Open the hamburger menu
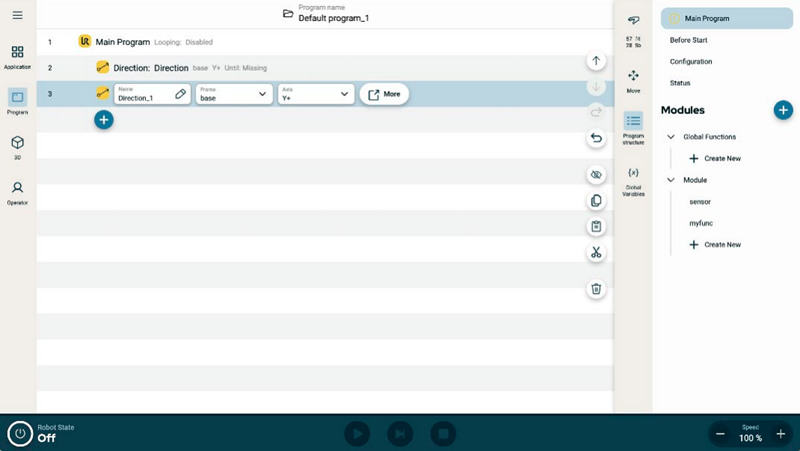The height and width of the screenshot is (451, 800). (x=17, y=15)
